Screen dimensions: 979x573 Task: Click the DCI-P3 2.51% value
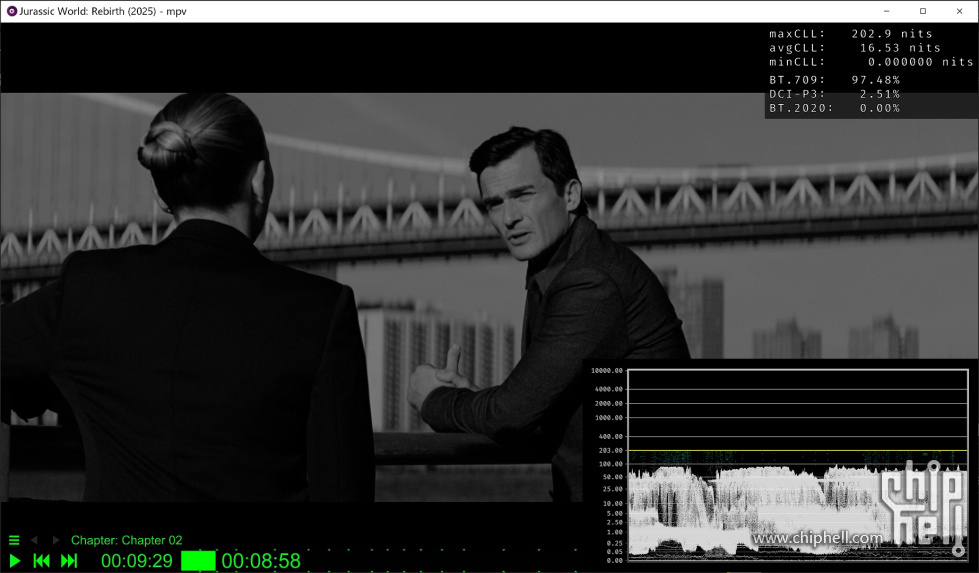[x=880, y=94]
